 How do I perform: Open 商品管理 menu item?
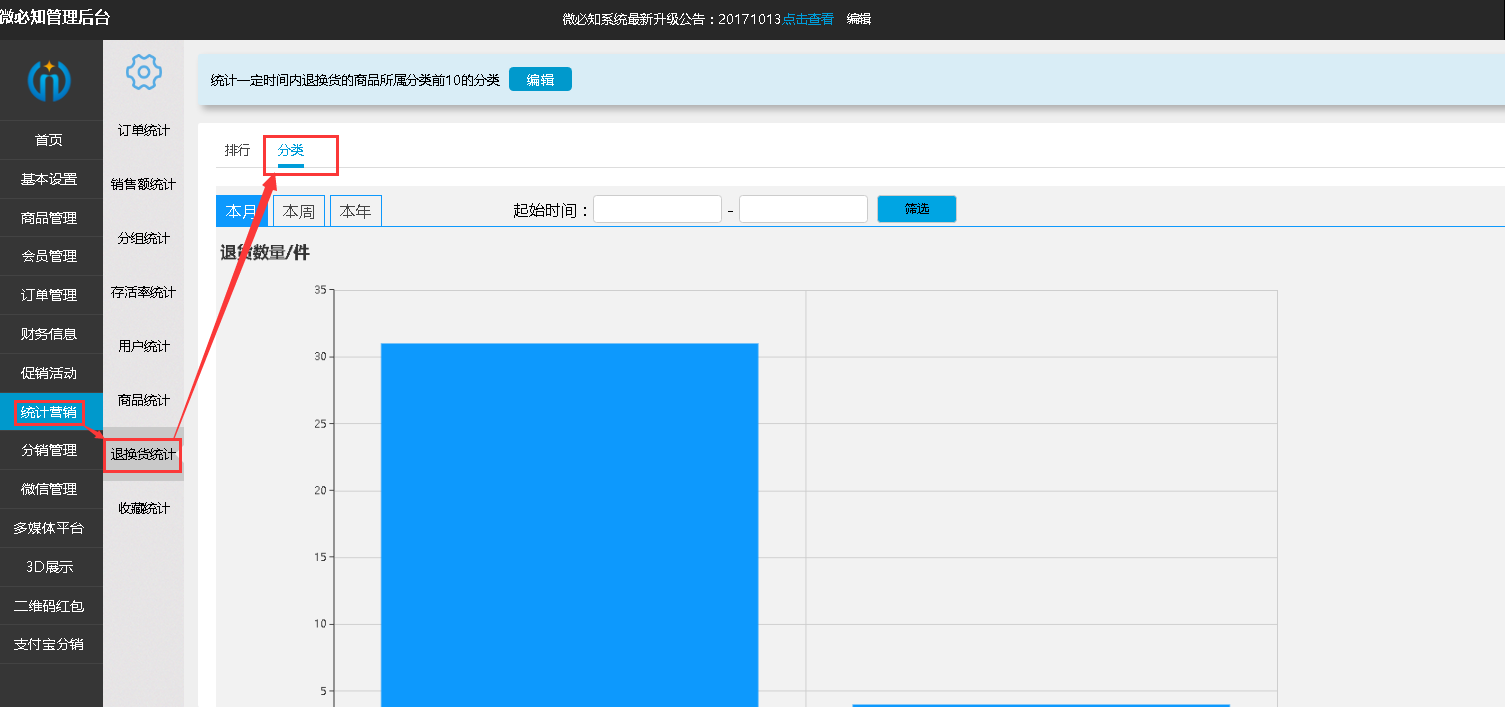(49, 218)
